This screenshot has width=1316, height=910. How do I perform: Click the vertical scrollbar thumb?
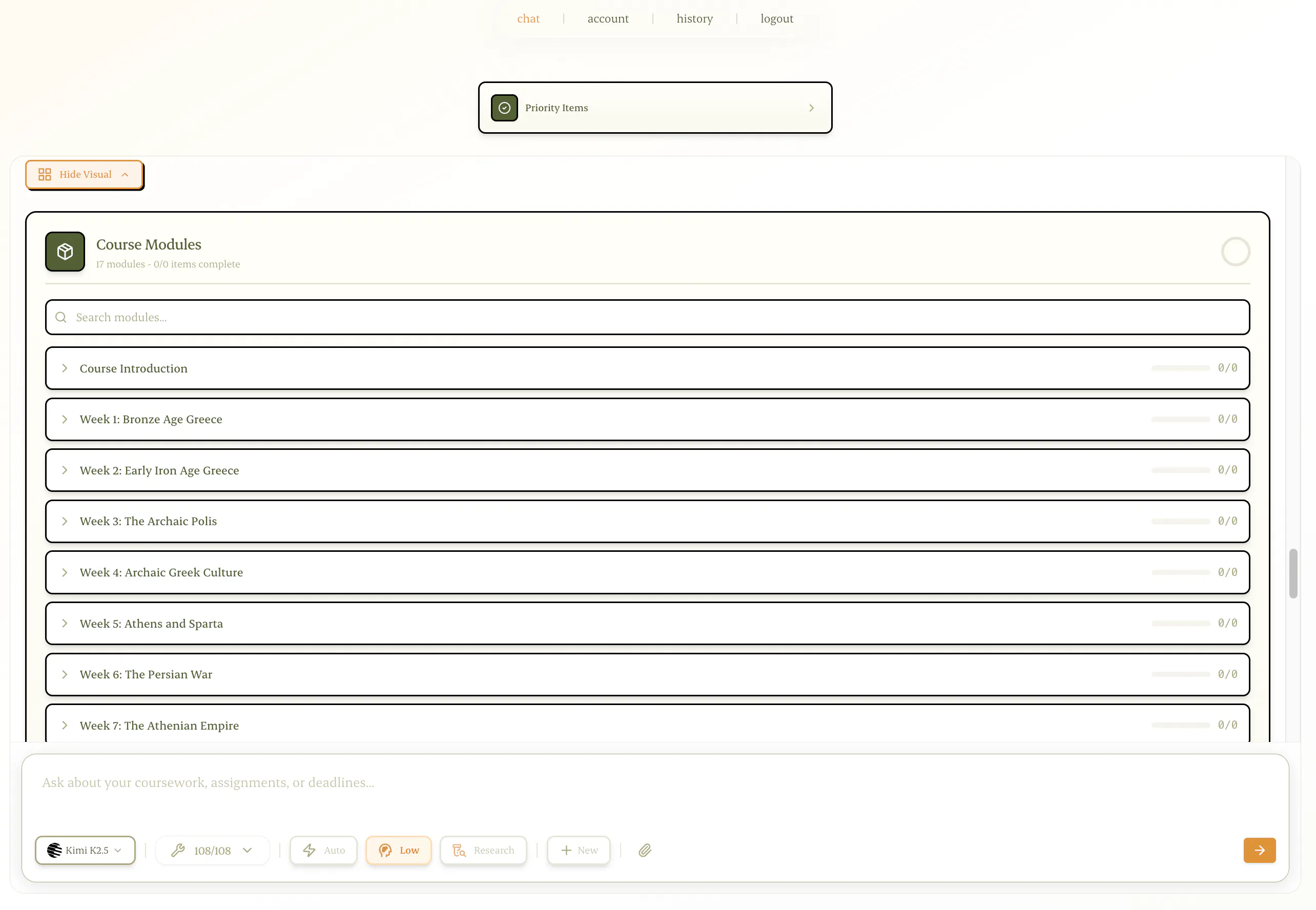[1293, 573]
